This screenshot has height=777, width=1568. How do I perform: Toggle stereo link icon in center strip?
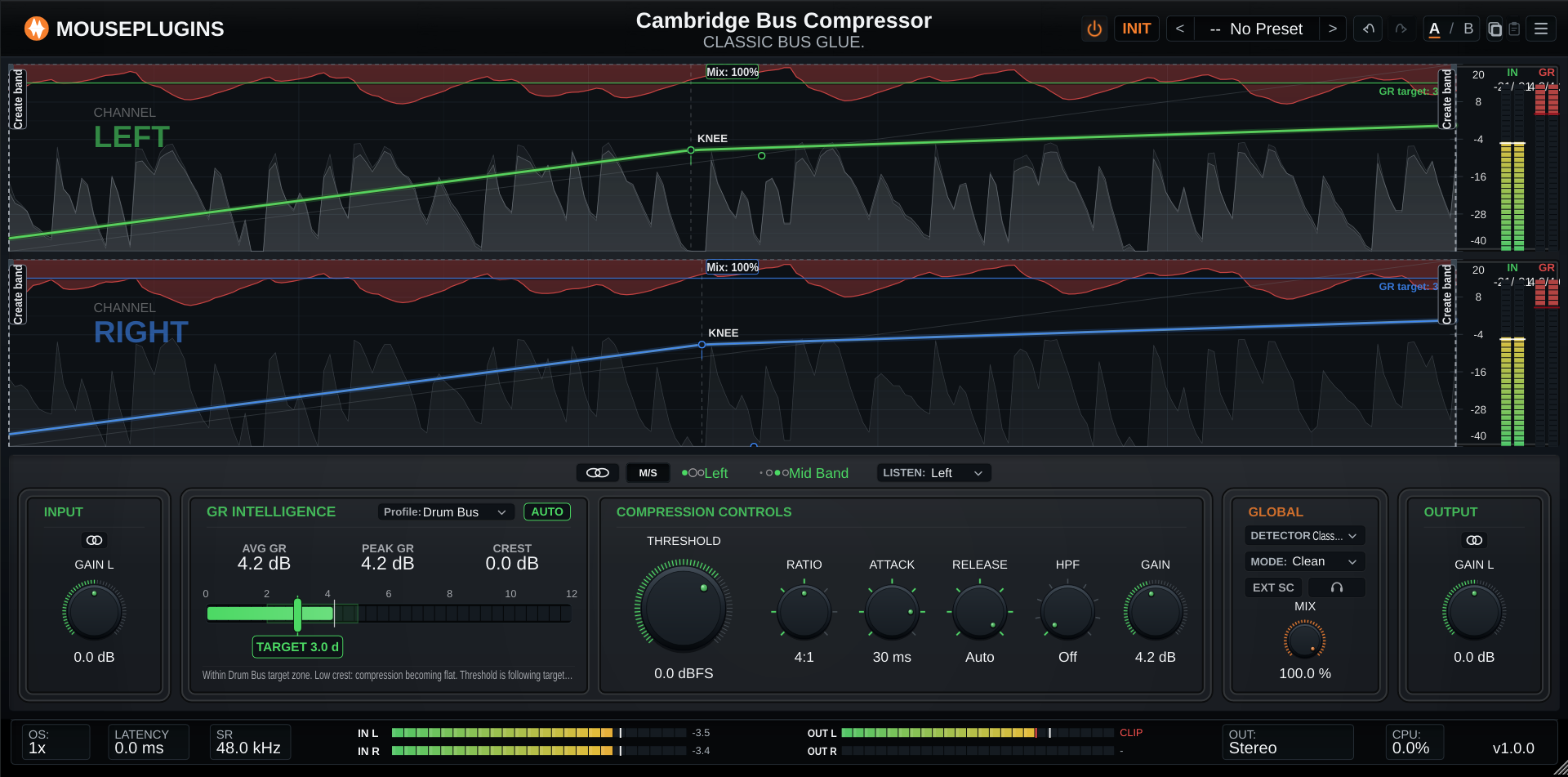pos(598,473)
